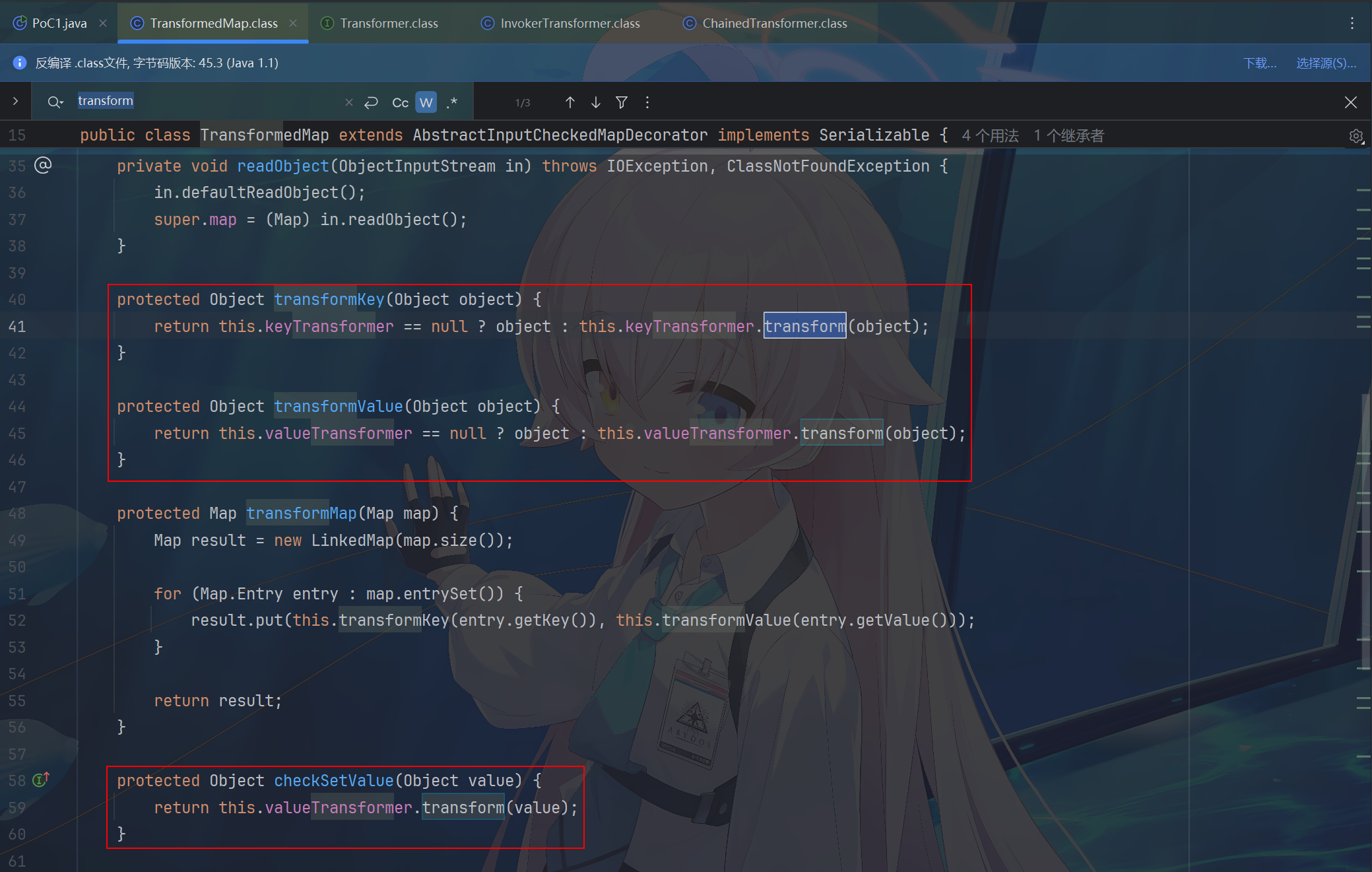The height and width of the screenshot is (872, 1372).
Task: Click transform match on line 59
Action: 463,807
